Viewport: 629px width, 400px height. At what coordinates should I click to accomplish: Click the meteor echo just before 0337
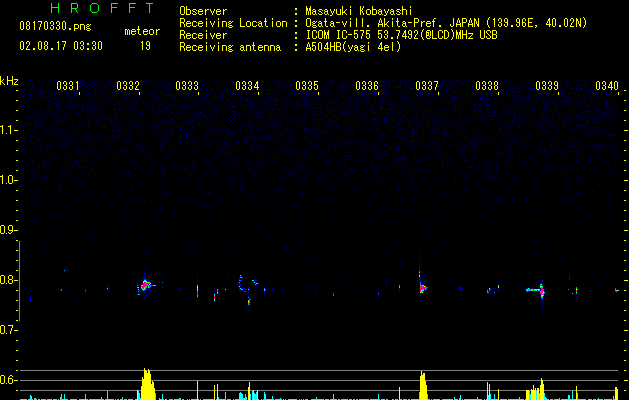(422, 287)
